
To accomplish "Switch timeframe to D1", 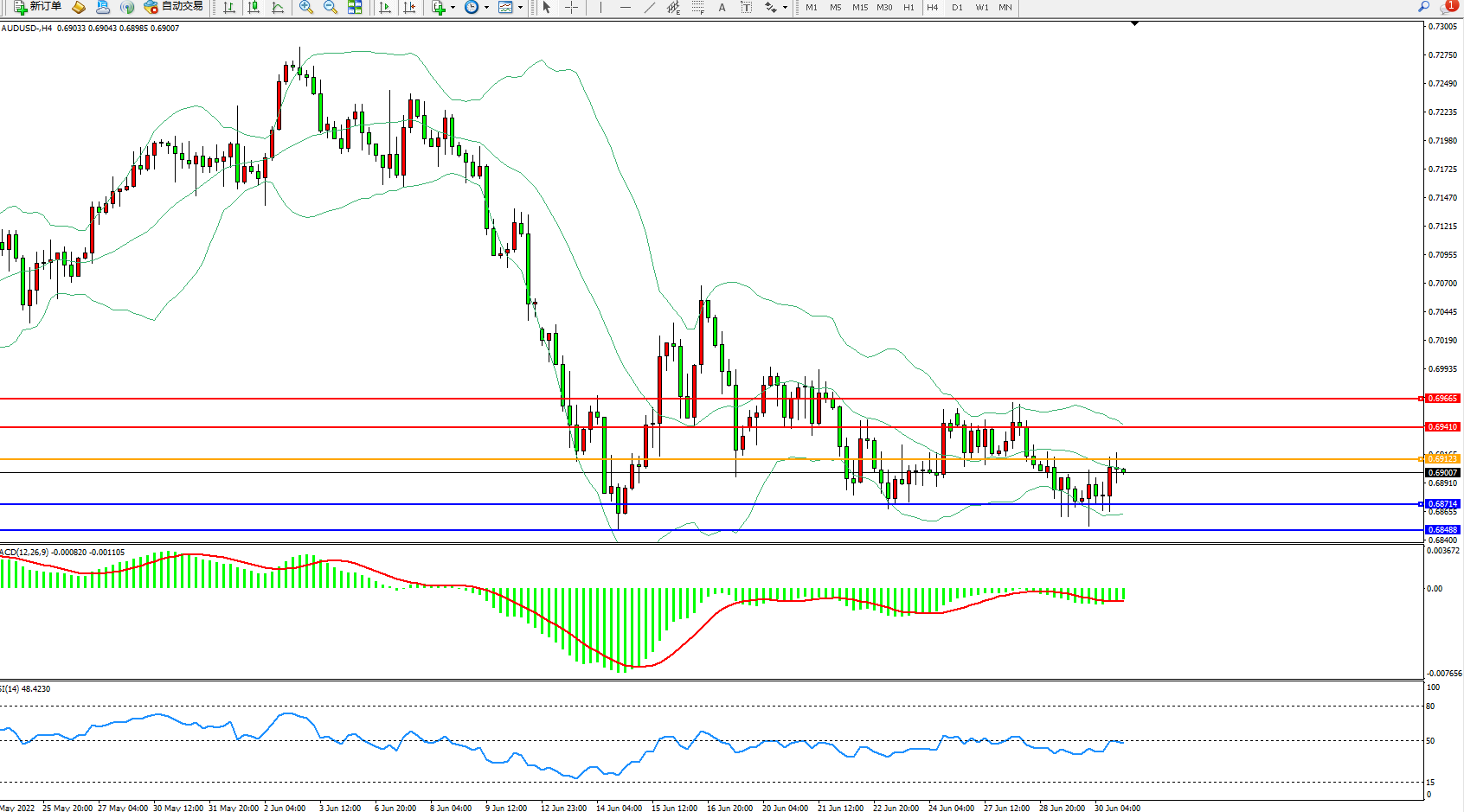I will point(957,7).
